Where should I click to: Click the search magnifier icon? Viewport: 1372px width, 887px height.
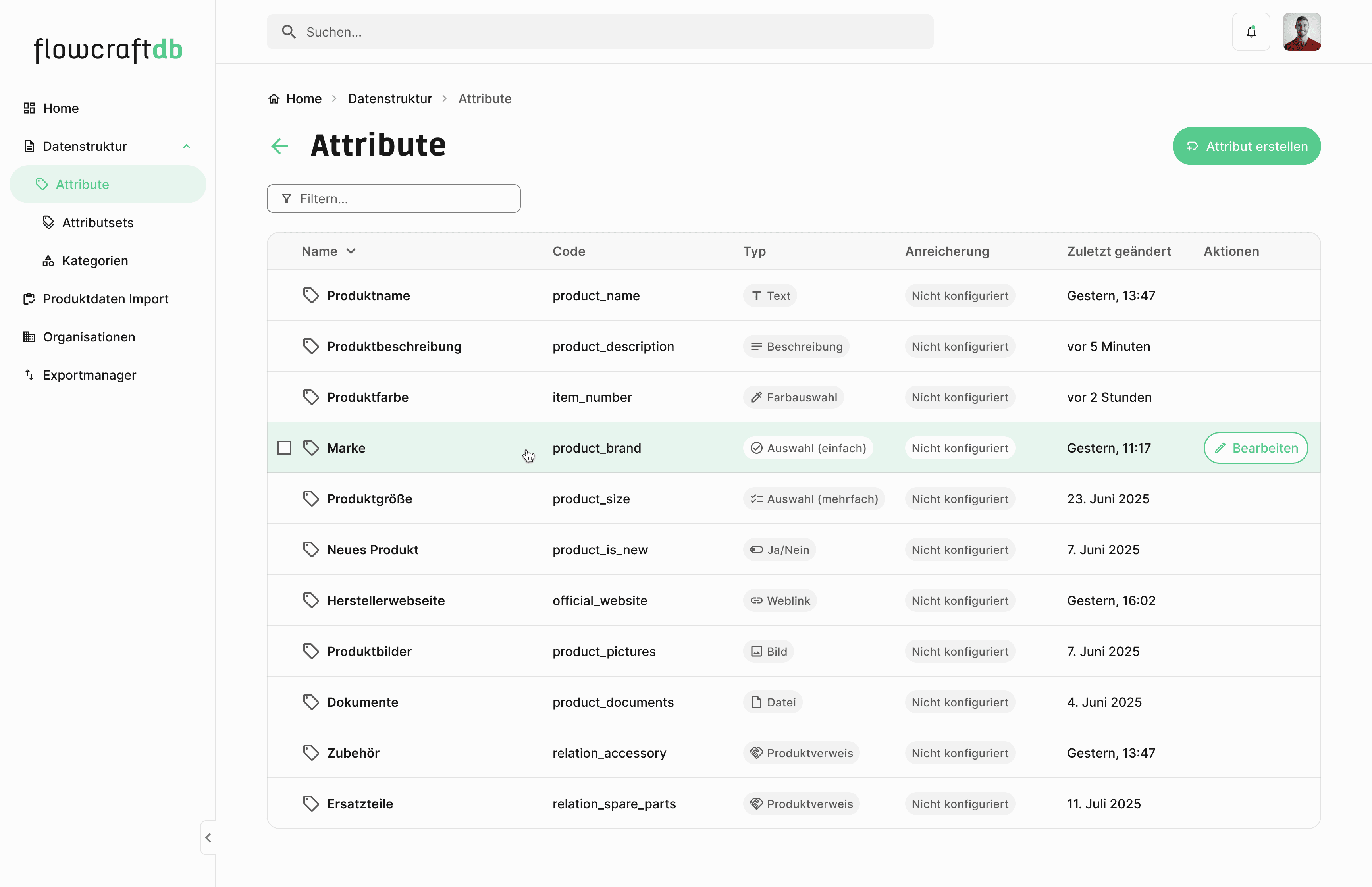(x=289, y=32)
